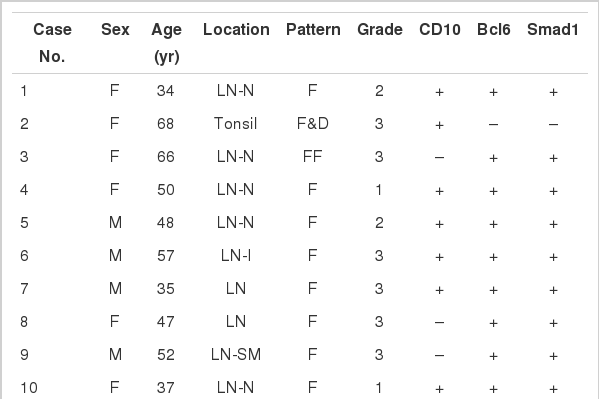Select the FF pattern cell in case 3
The width and height of the screenshot is (599, 399).
[312, 156]
